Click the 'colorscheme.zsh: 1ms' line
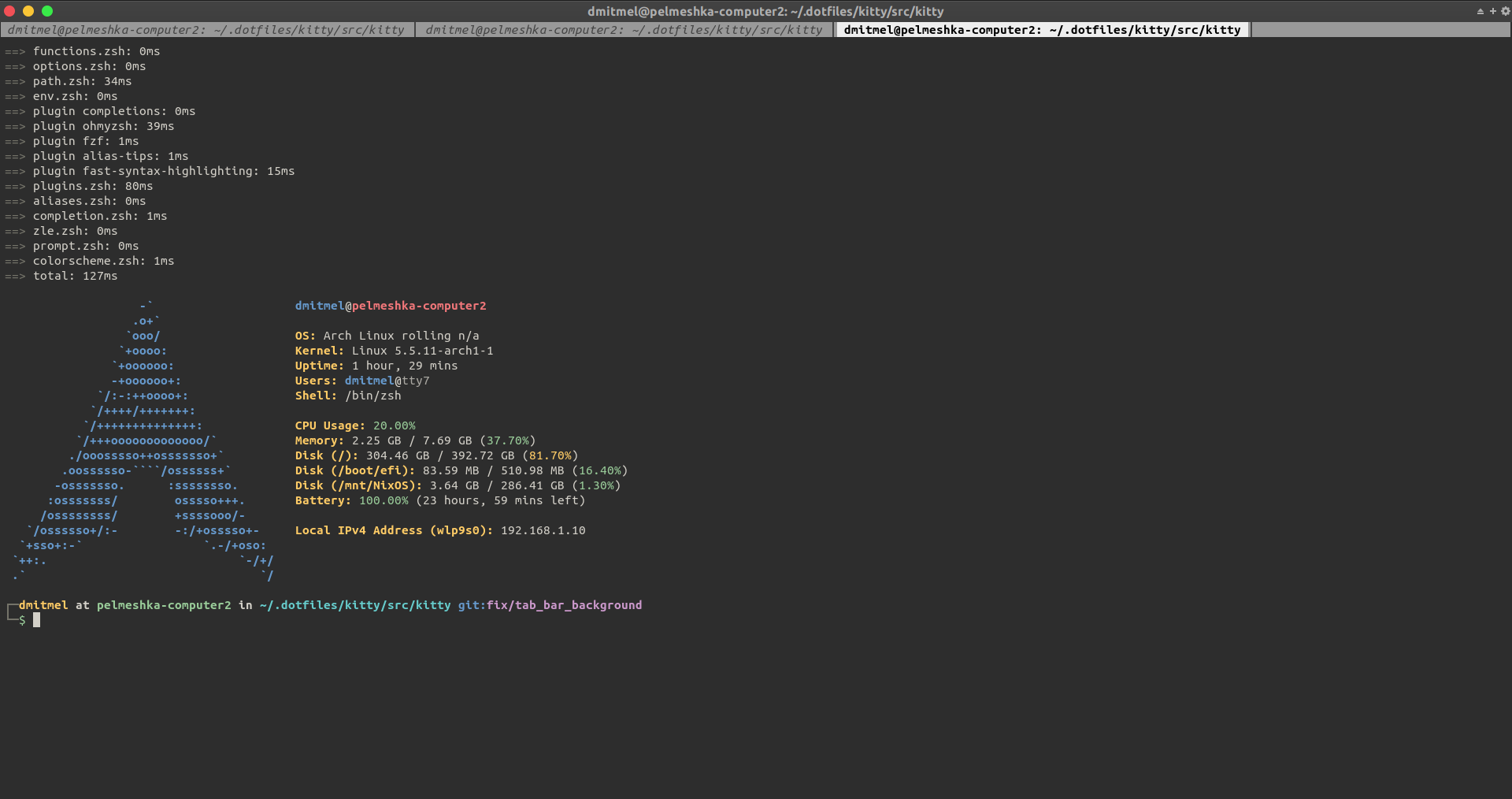This screenshot has height=799, width=1512. pyautogui.click(x=89, y=261)
